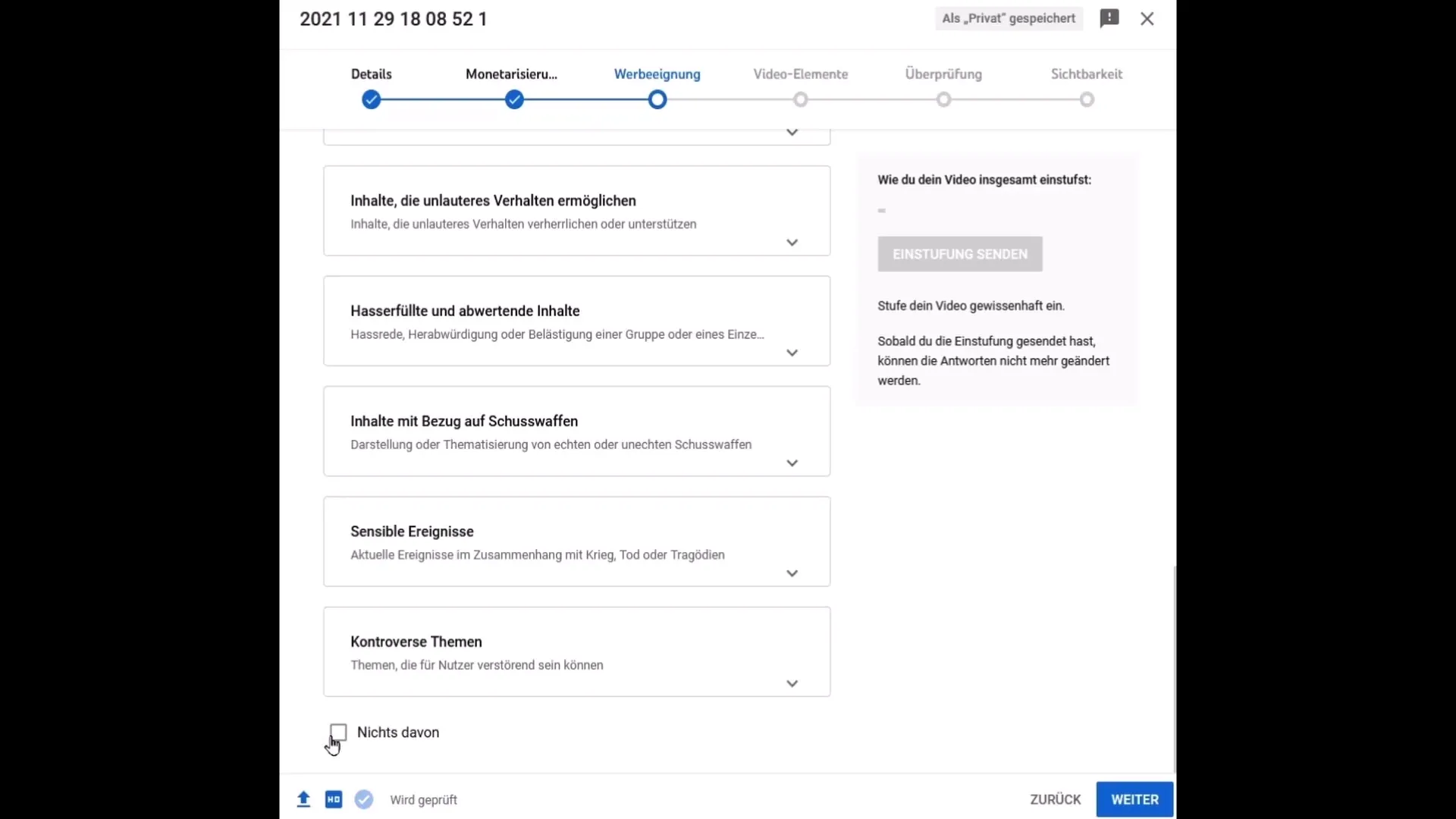The width and height of the screenshot is (1456, 819).
Task: Click the Überprüfung step in the progress bar
Action: pyautogui.click(x=943, y=99)
